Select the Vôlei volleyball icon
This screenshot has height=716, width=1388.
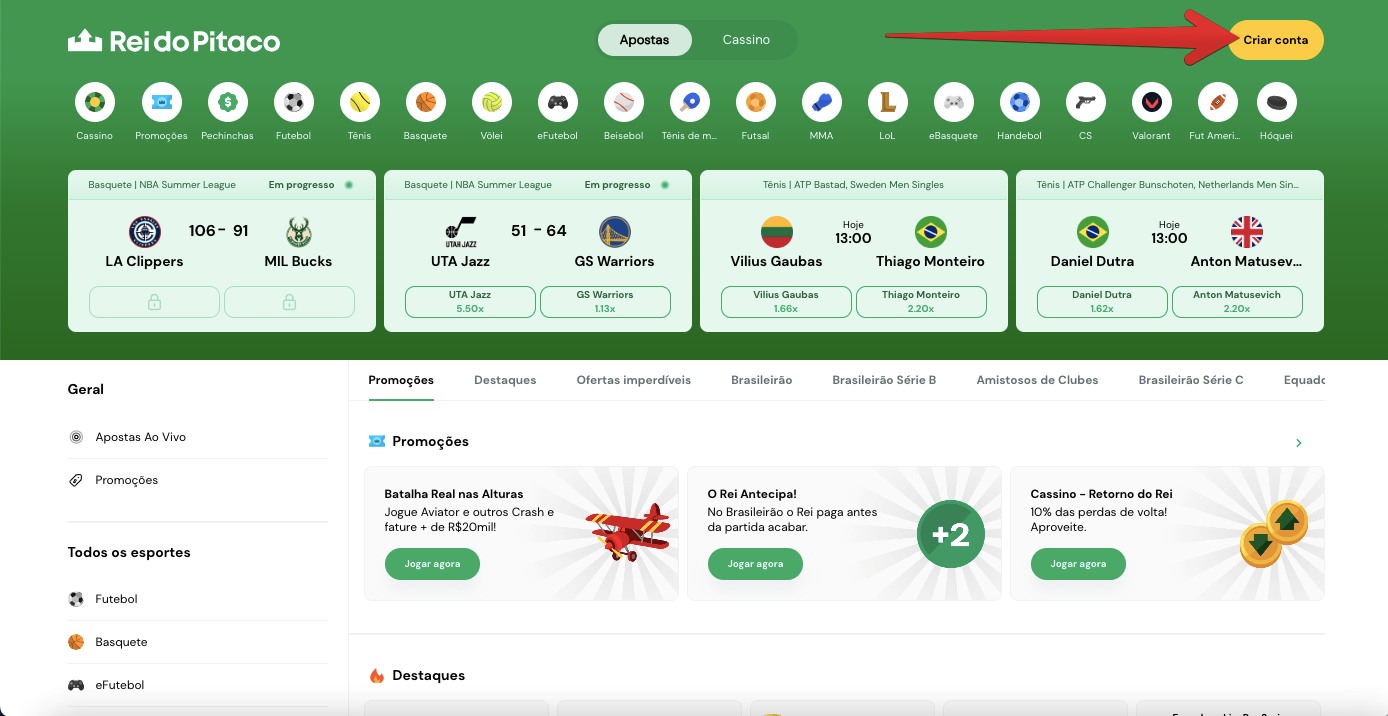click(x=492, y=102)
